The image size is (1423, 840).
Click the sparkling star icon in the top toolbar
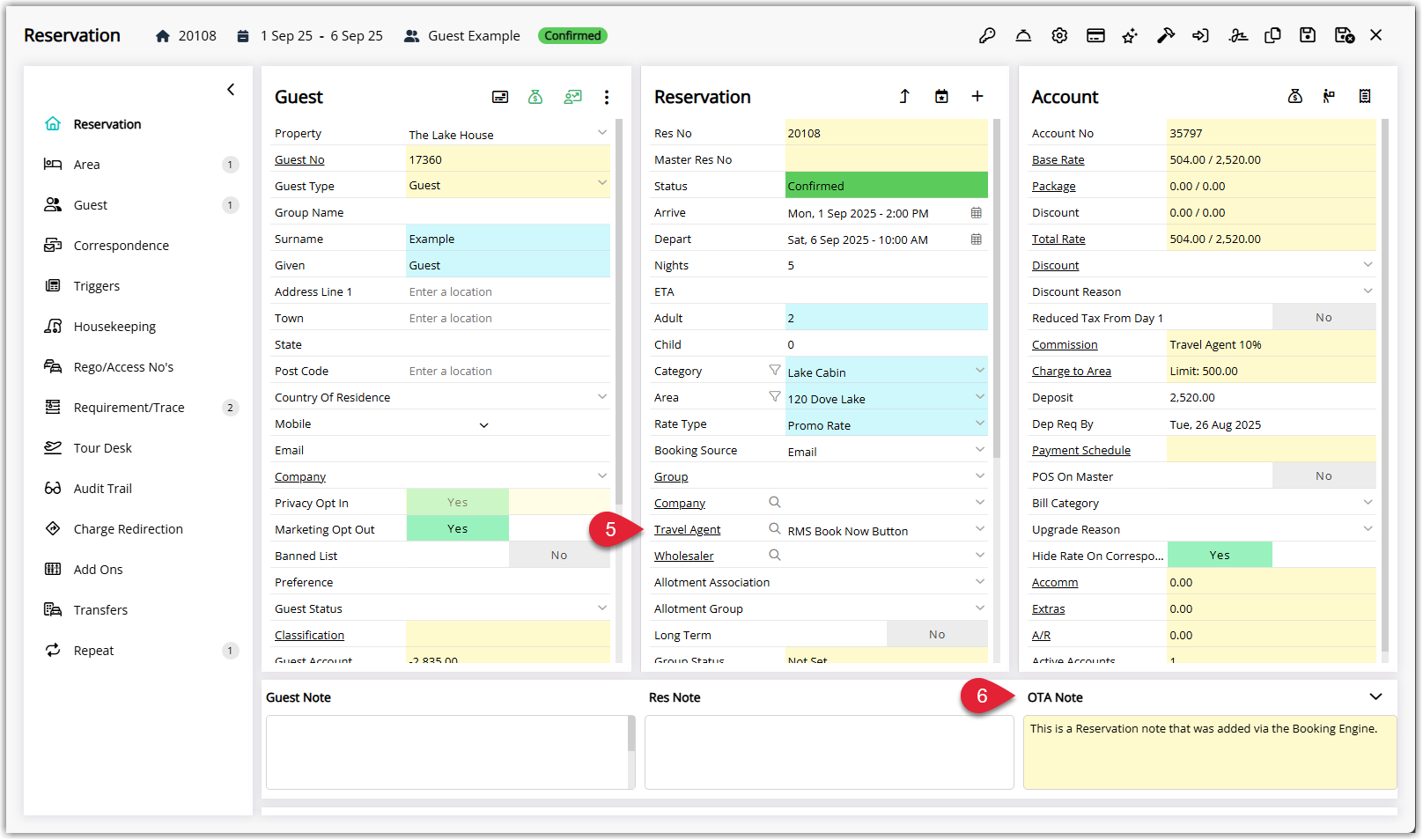(1130, 36)
